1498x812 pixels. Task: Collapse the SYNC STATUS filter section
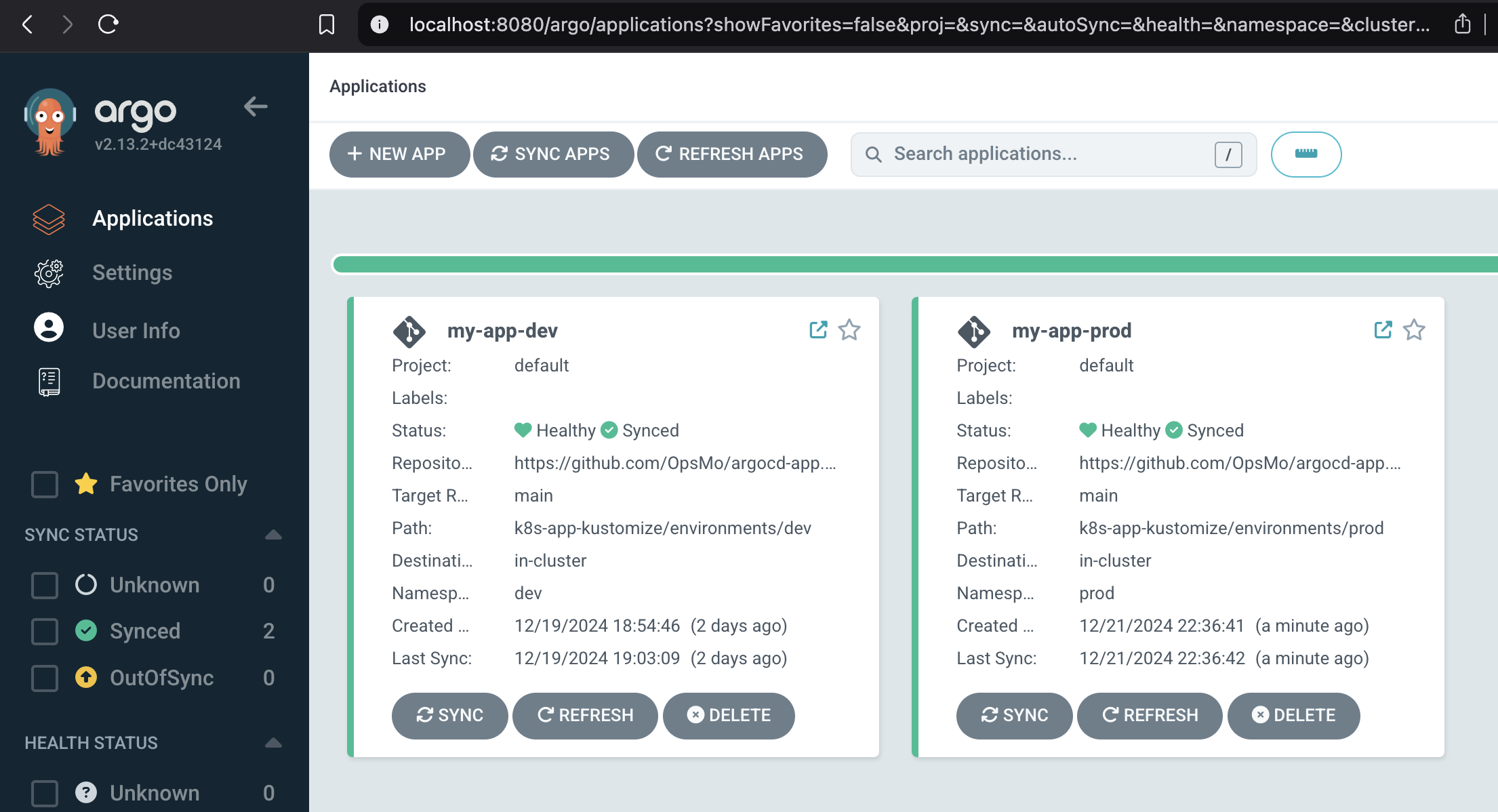click(273, 535)
